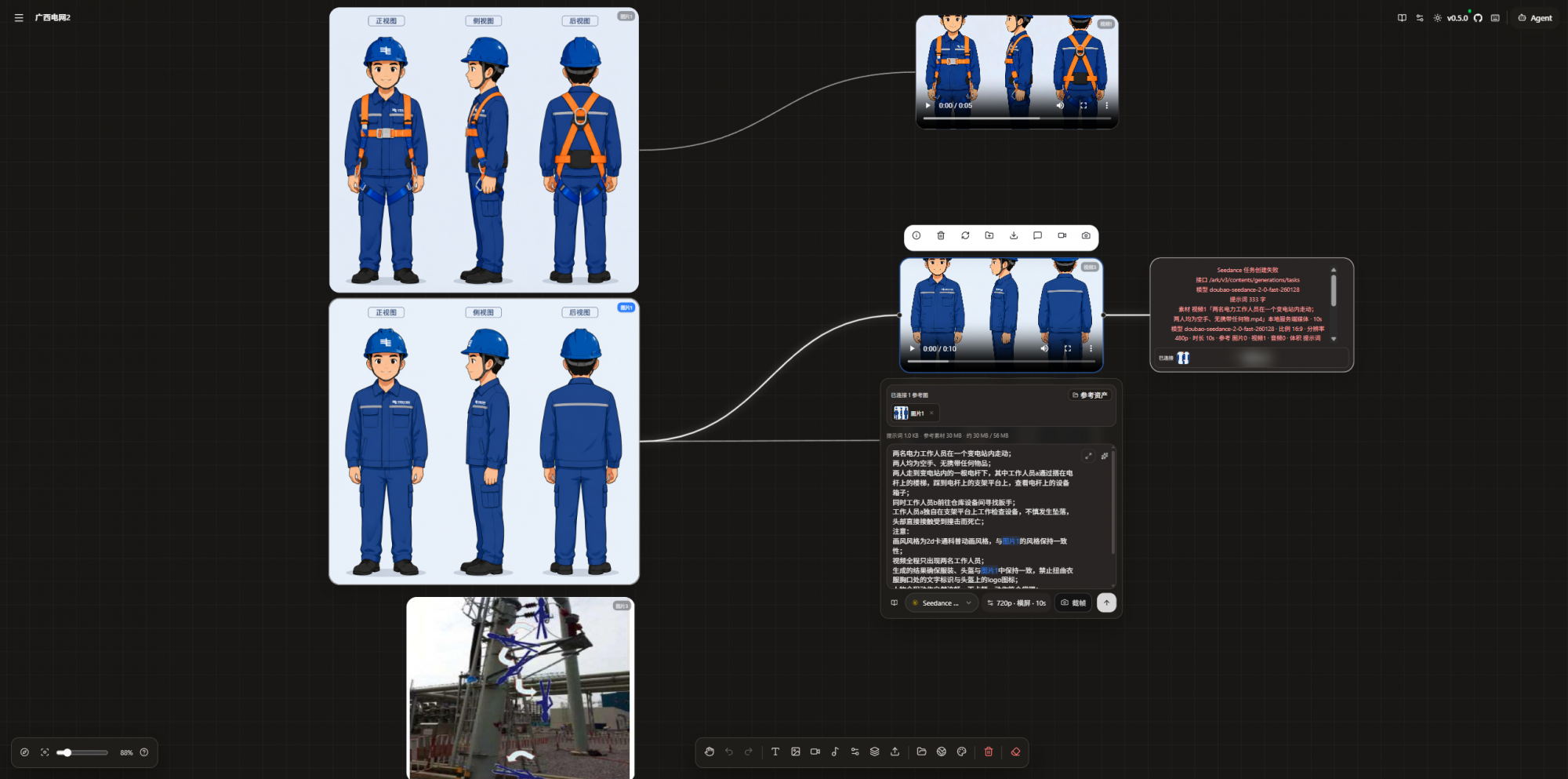Screen dimensions: 1568x779
Task: Click the video camera icon in node toolbar
Action: point(1062,235)
